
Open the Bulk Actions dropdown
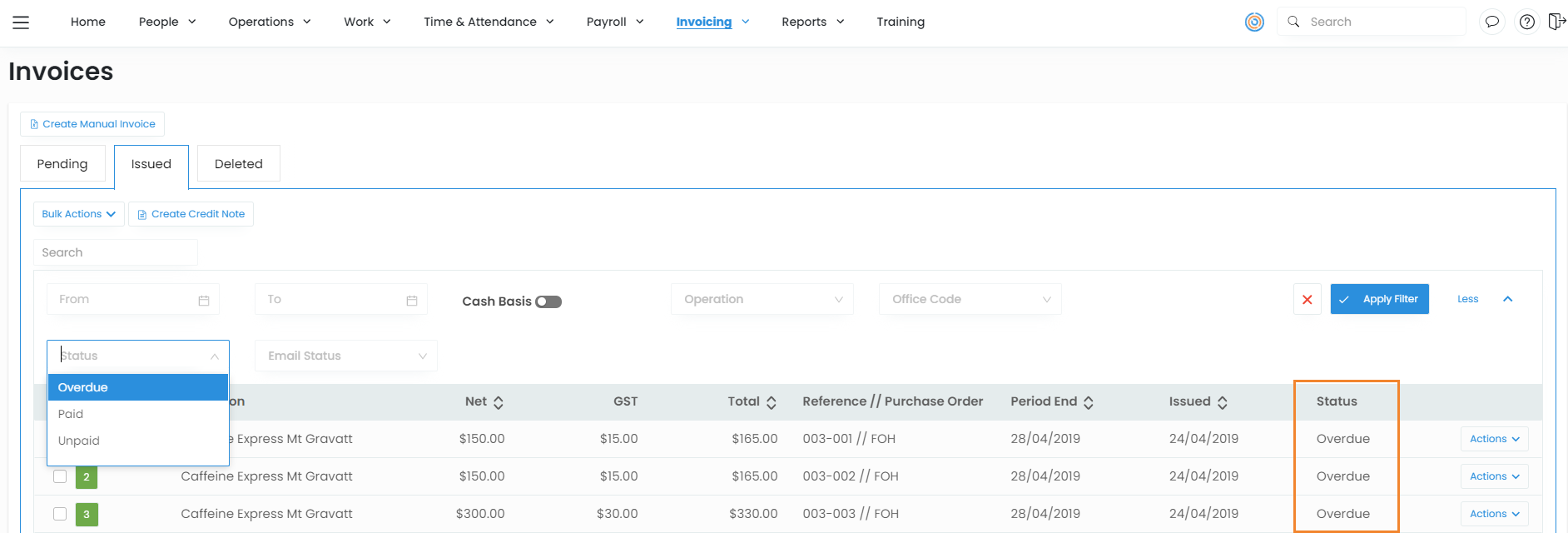tap(78, 214)
